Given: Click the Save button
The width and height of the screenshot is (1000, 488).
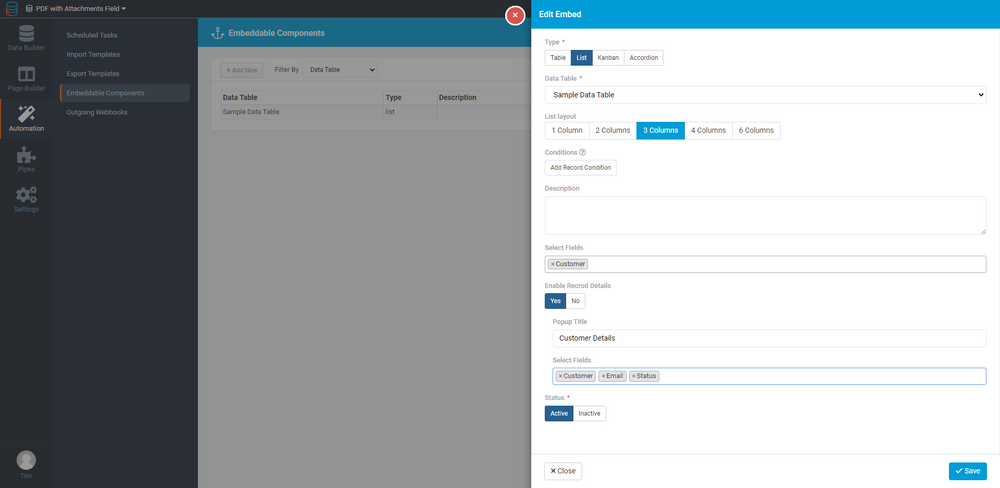Looking at the screenshot, I should coord(967,471).
